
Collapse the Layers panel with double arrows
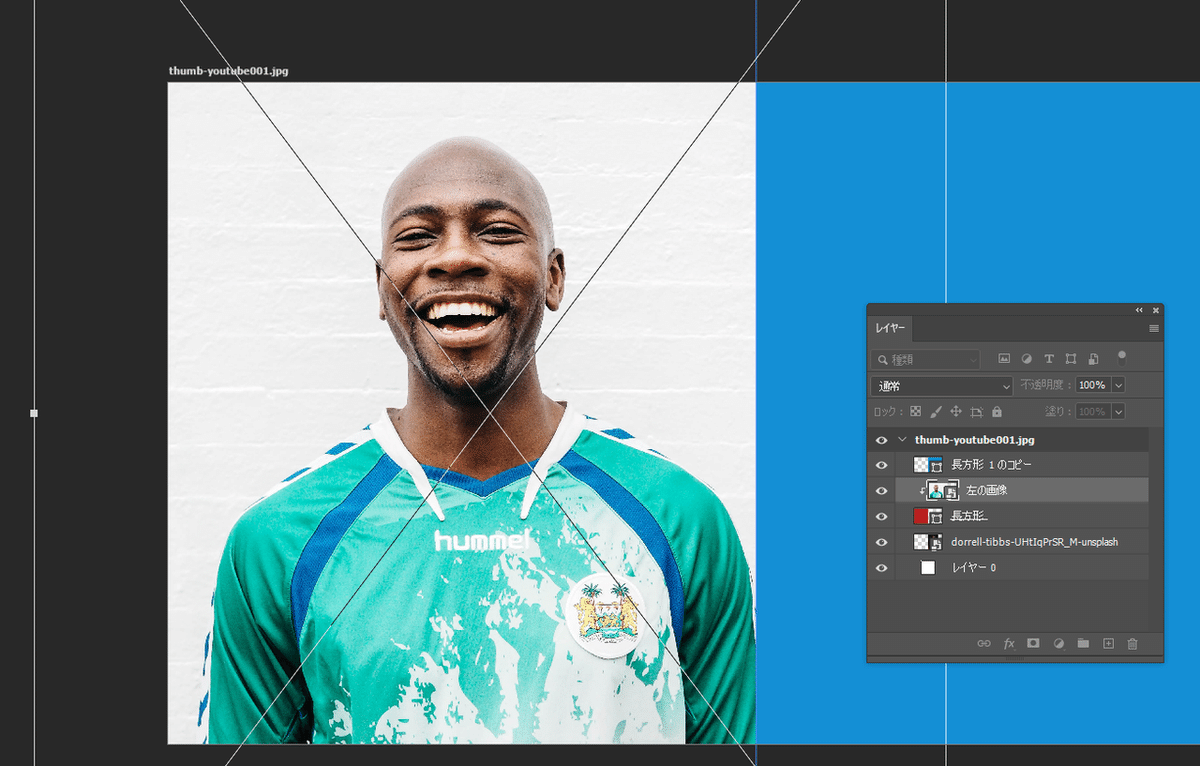[1139, 310]
